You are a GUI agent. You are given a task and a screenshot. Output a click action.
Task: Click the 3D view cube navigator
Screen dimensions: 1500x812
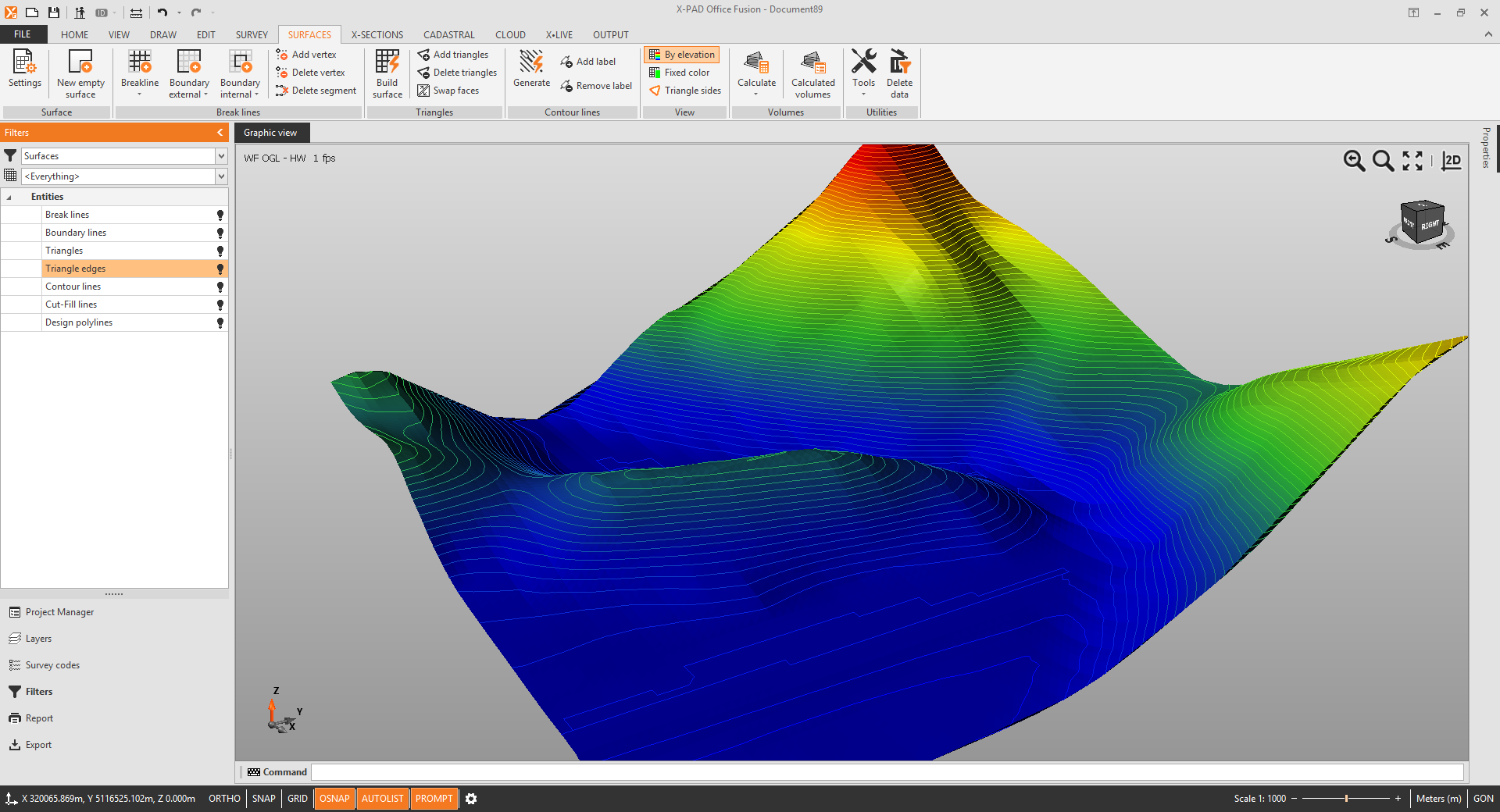click(1421, 223)
